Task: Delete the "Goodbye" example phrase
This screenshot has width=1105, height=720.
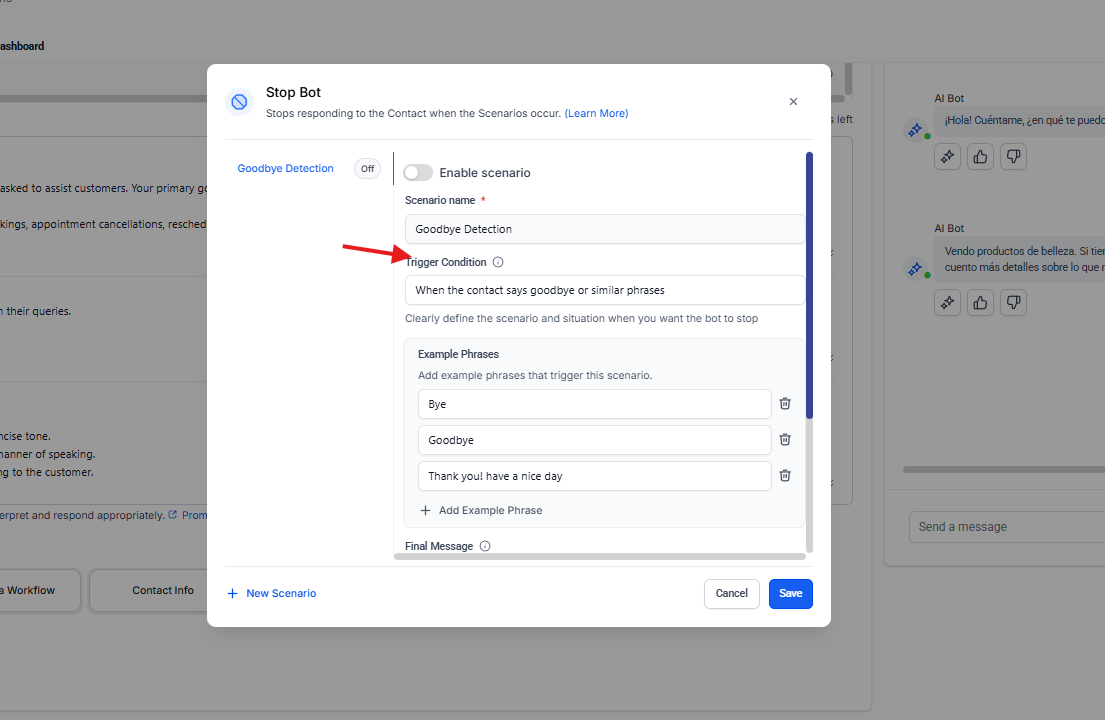Action: pos(785,440)
